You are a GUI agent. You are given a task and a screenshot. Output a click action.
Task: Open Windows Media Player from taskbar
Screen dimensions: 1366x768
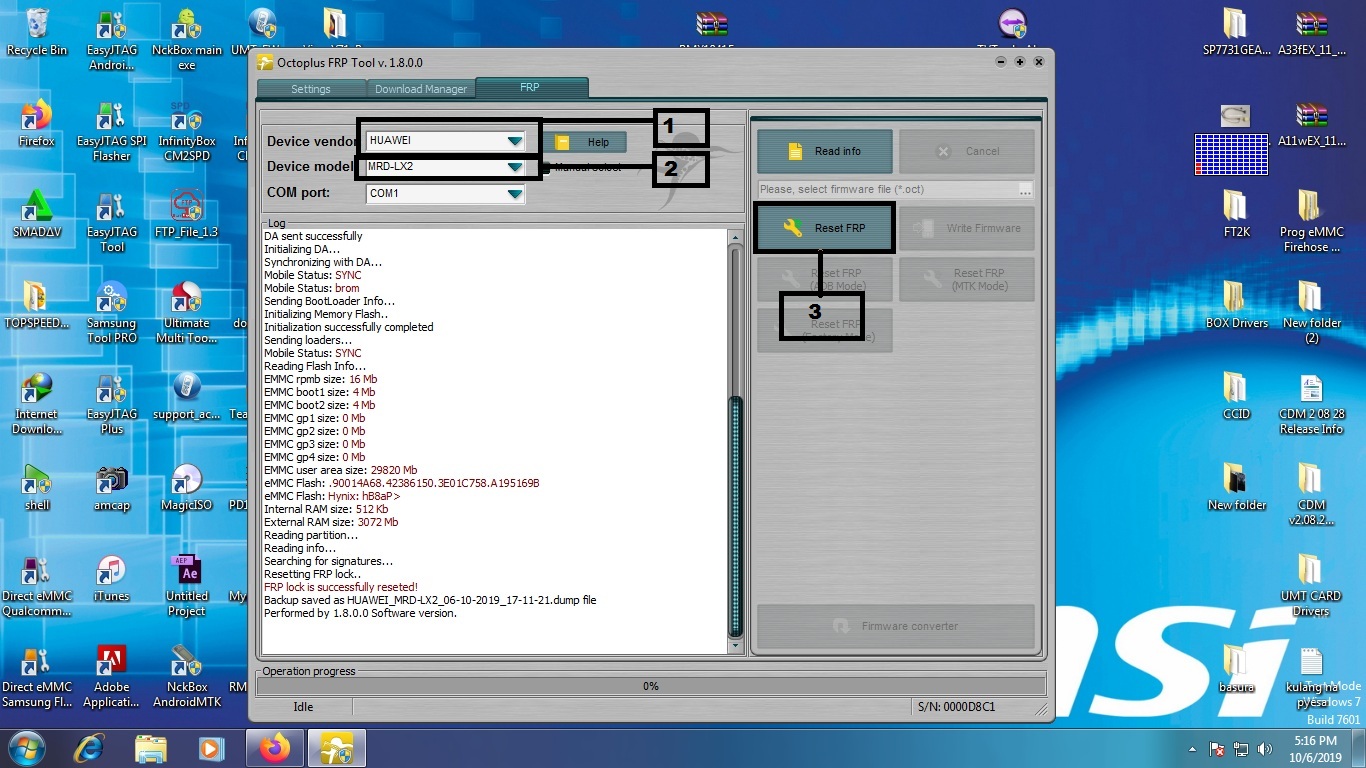211,748
